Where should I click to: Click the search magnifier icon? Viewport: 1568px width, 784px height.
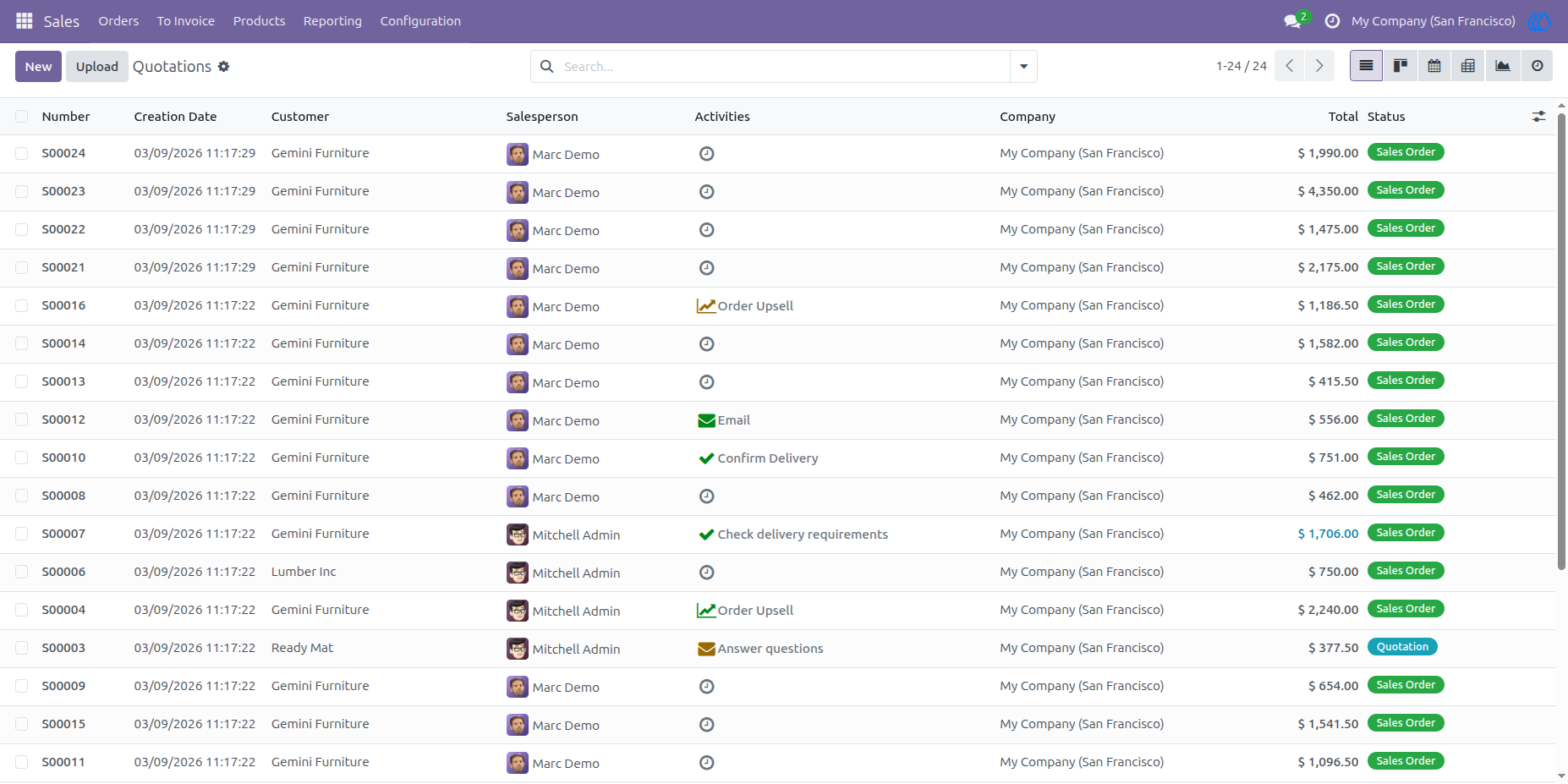(x=547, y=67)
